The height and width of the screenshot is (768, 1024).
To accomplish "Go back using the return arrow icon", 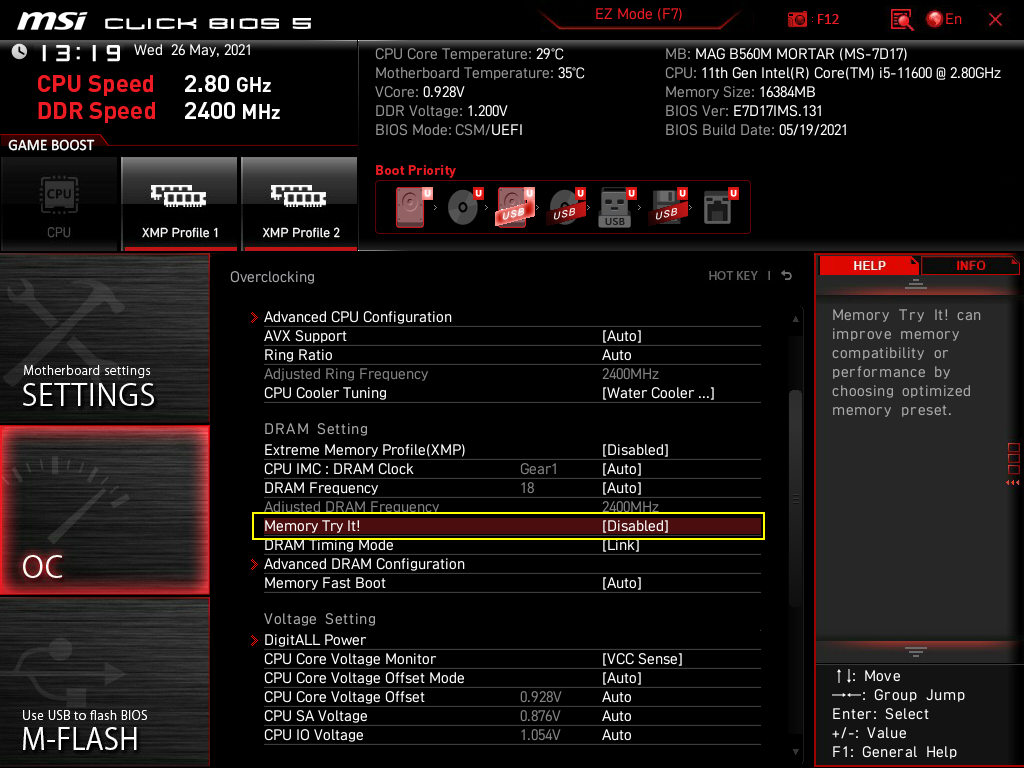I will point(787,276).
